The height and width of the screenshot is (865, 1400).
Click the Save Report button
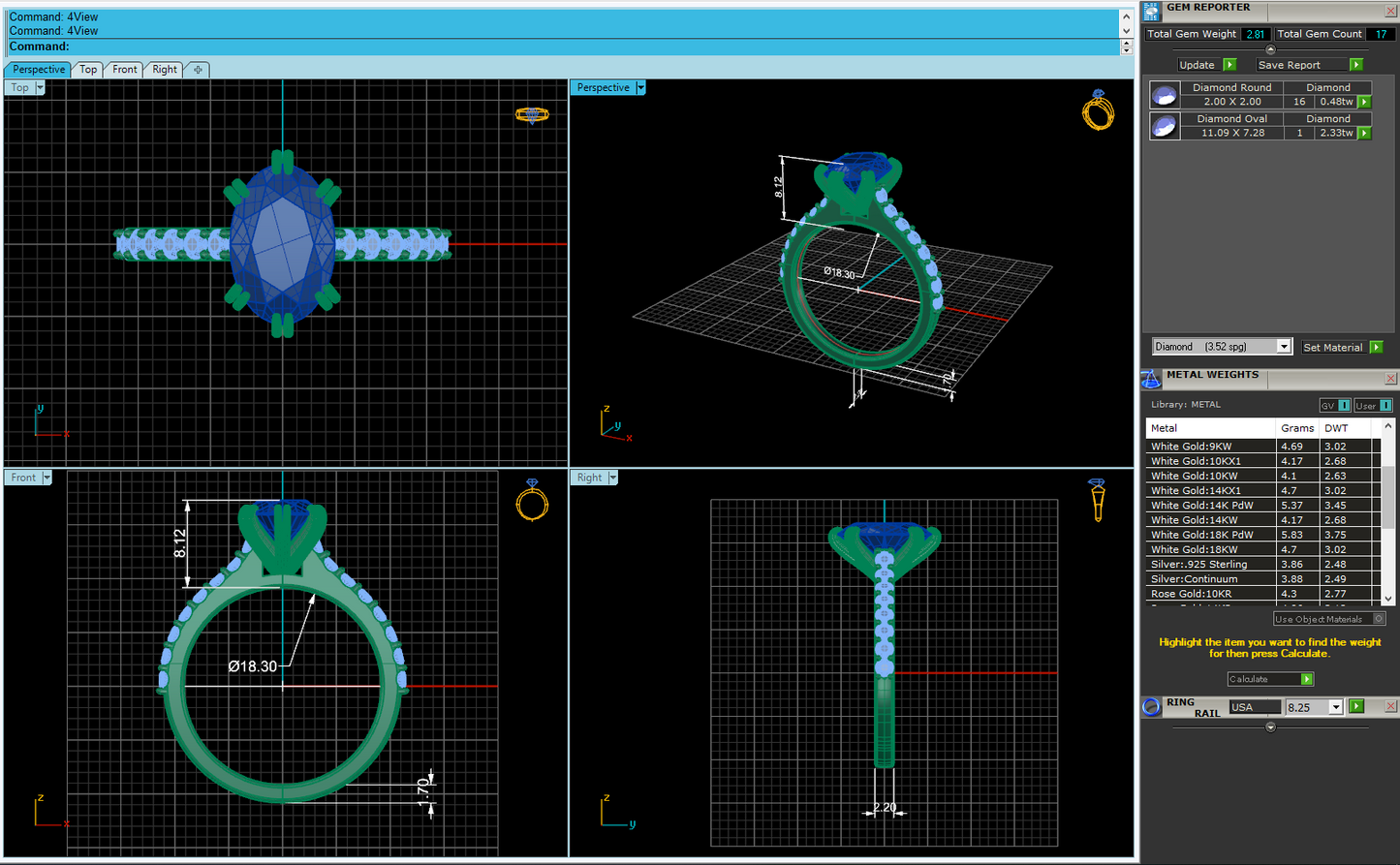[1309, 65]
